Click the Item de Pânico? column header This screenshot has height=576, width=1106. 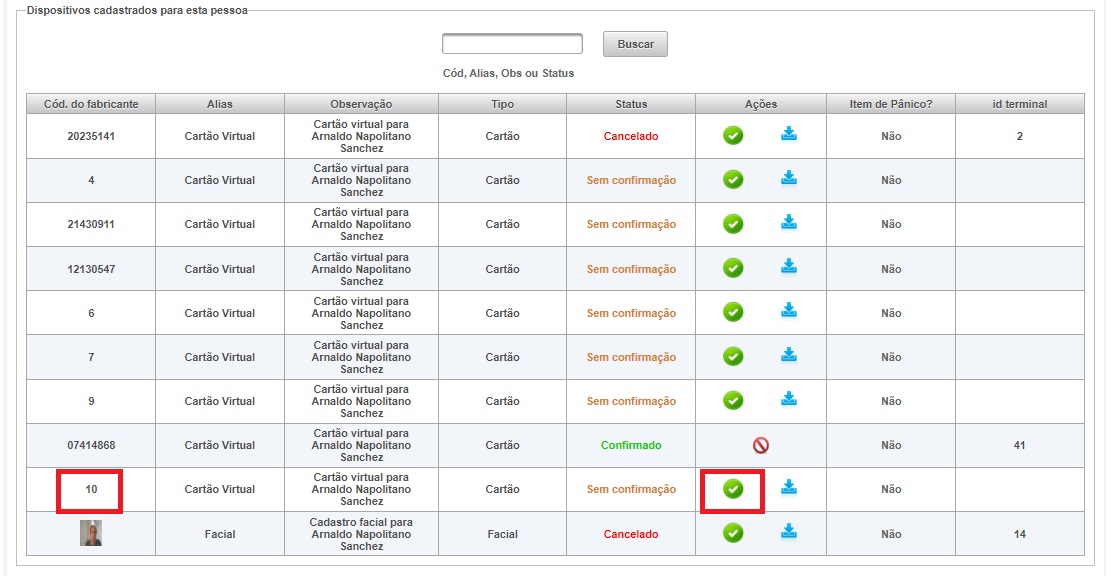891,104
